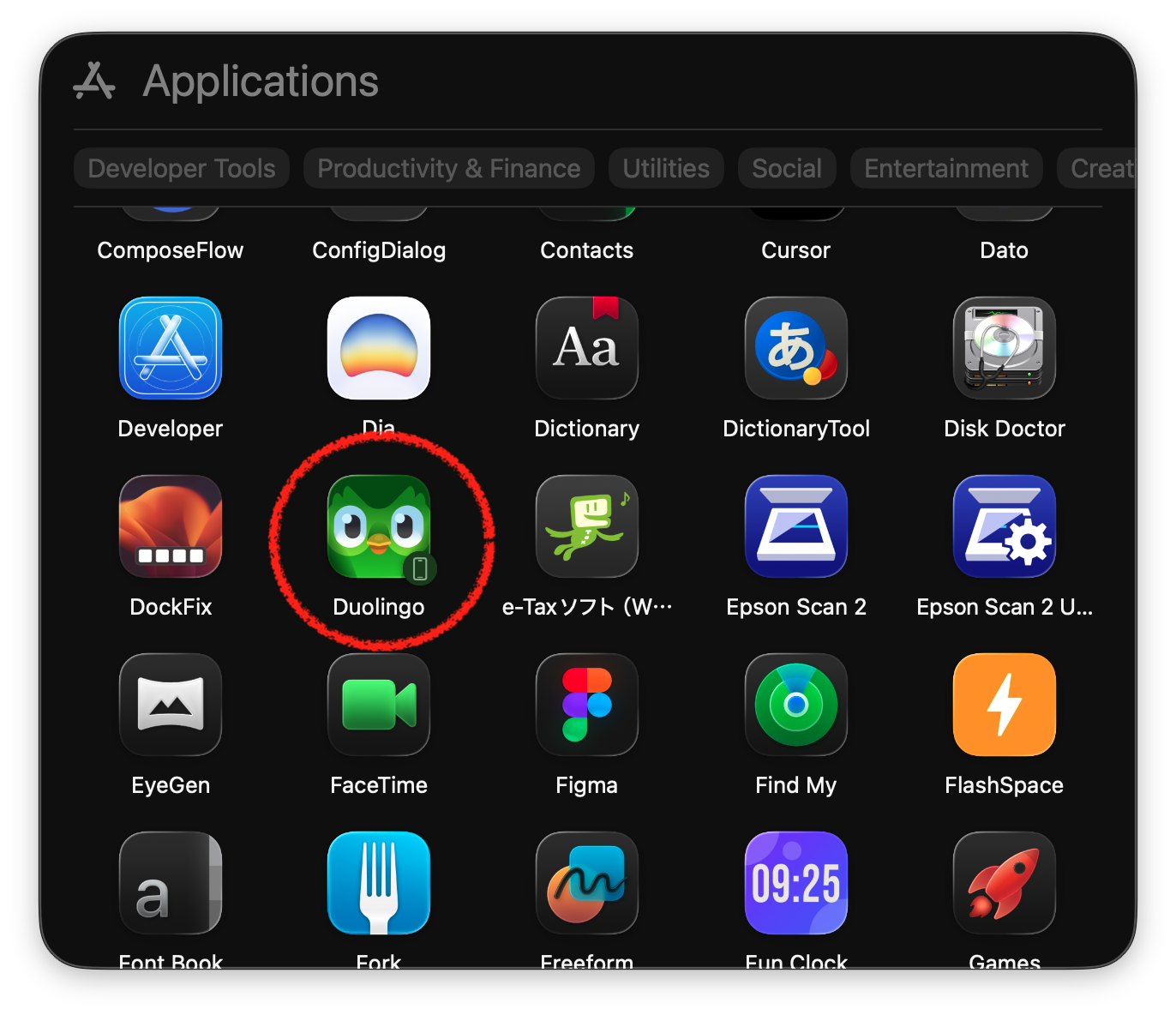Viewport: 1176px width, 1015px height.
Task: Open the DockFix app icon
Action: click(171, 526)
